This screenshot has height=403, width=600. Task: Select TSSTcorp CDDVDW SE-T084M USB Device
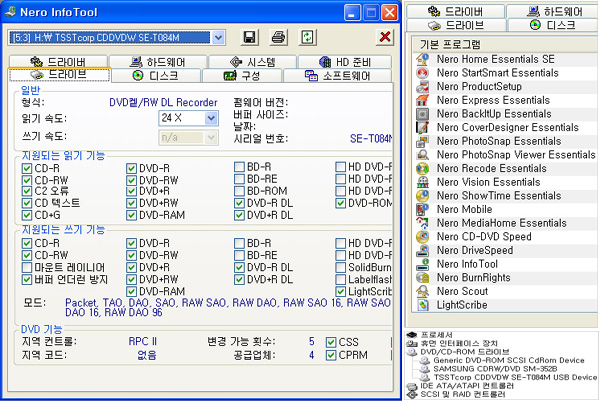coord(515,377)
